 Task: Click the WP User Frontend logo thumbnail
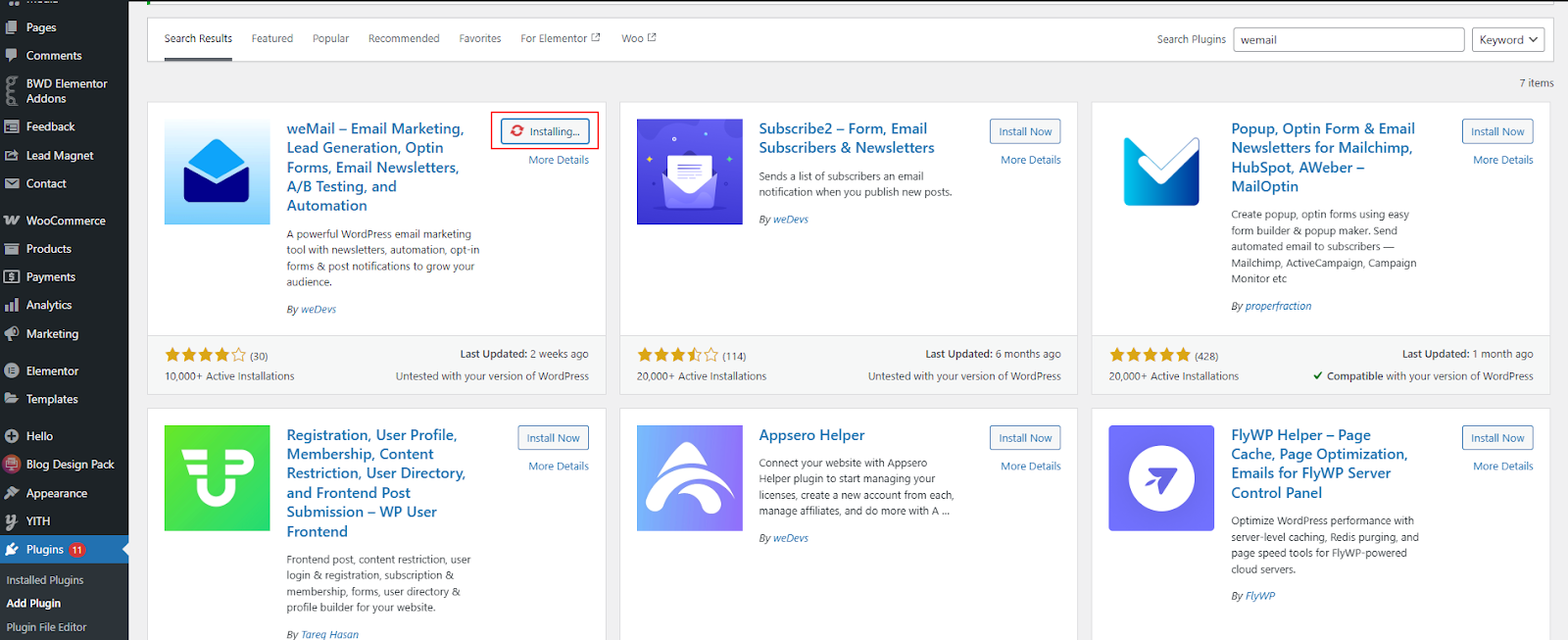tap(217, 477)
